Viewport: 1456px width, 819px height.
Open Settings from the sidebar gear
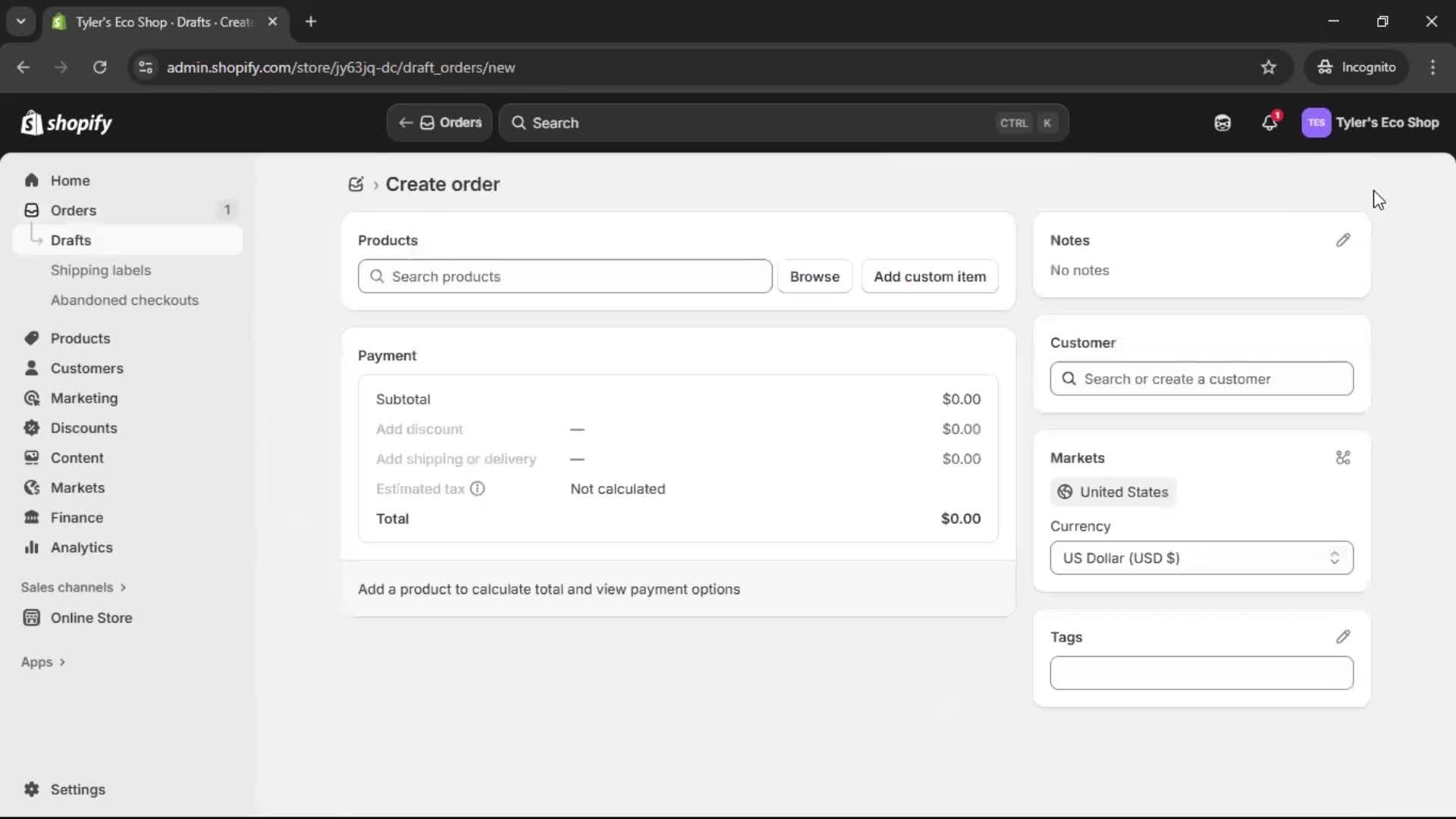64,789
